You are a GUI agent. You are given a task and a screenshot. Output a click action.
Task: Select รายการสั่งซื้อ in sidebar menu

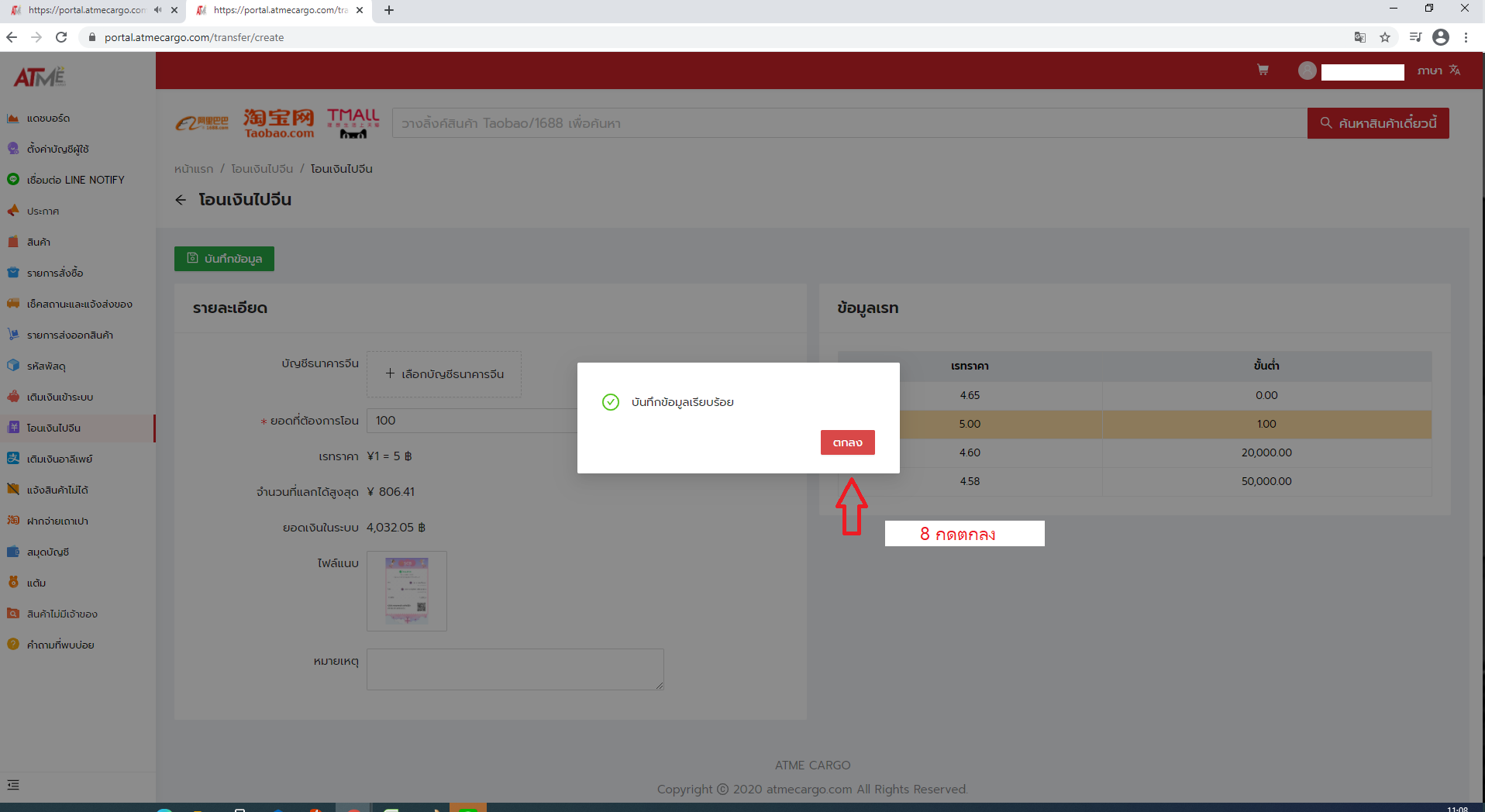55,274
